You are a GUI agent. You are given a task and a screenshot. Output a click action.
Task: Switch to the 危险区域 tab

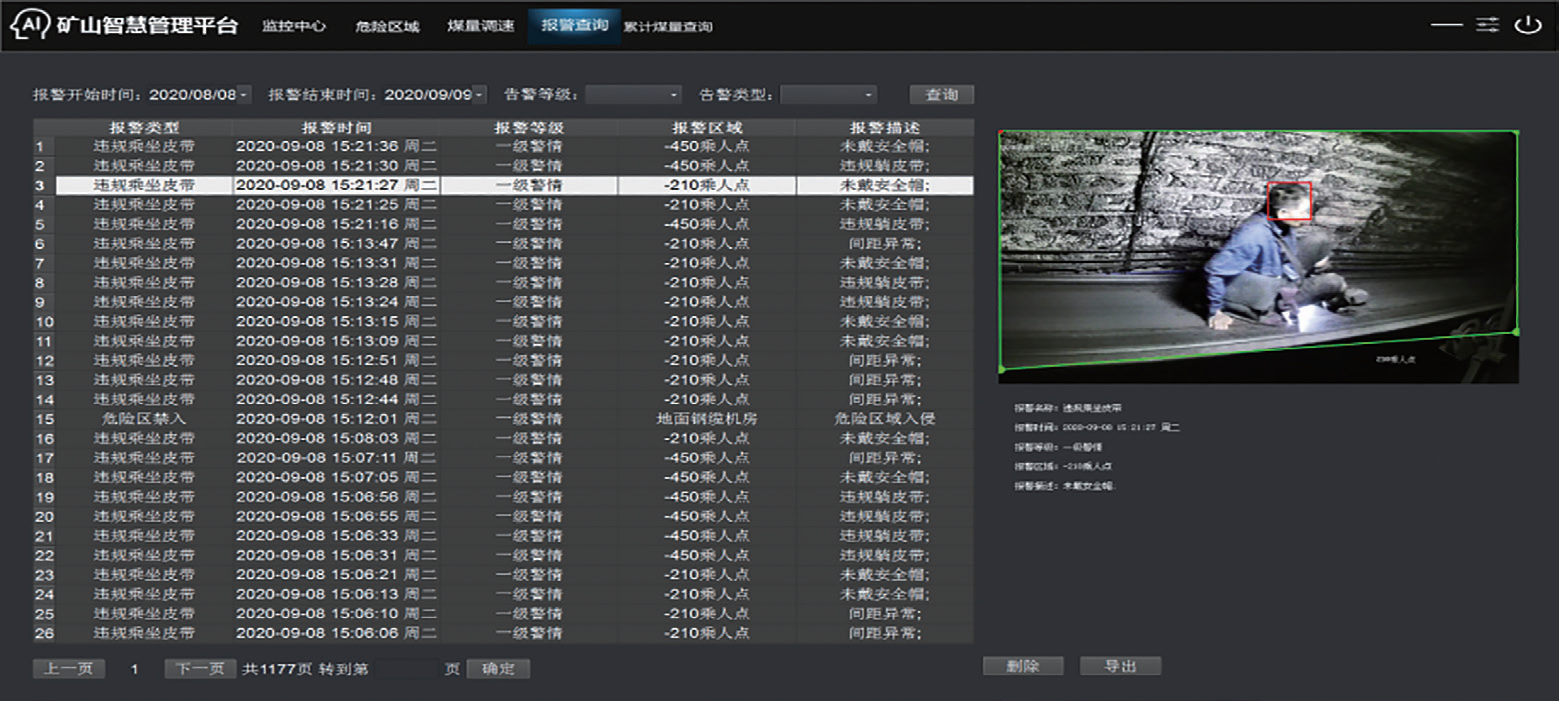(x=387, y=26)
